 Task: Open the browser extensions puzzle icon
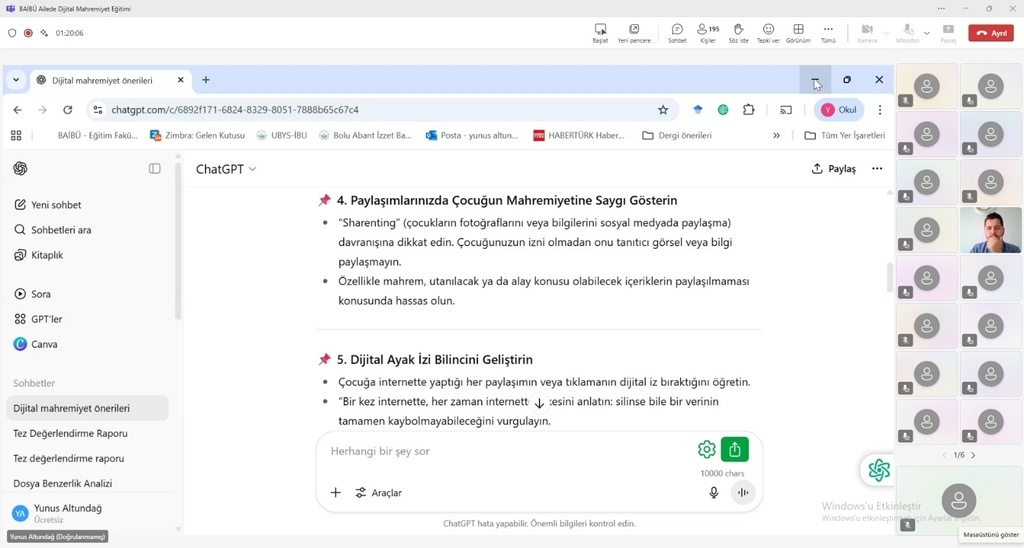[x=748, y=110]
